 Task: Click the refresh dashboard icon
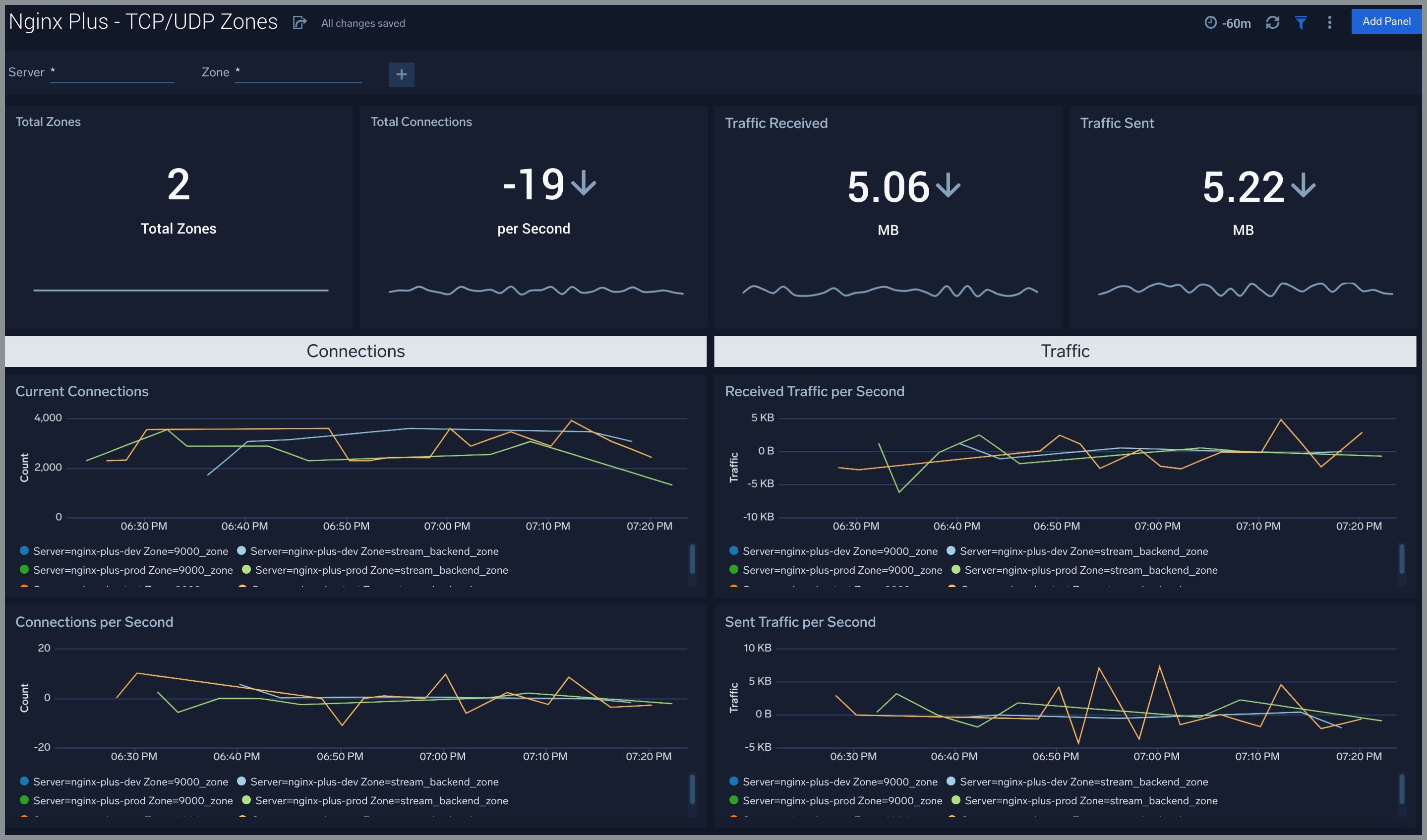pos(1272,23)
